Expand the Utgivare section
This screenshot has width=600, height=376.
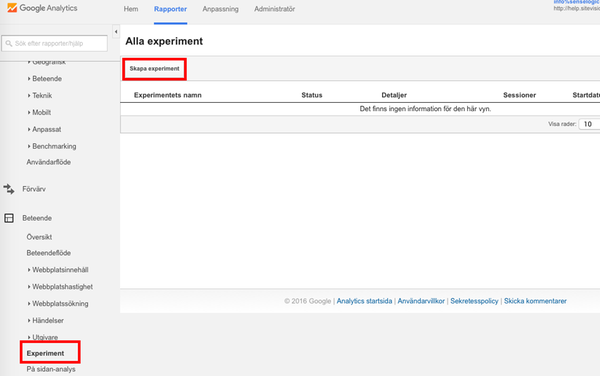43,337
